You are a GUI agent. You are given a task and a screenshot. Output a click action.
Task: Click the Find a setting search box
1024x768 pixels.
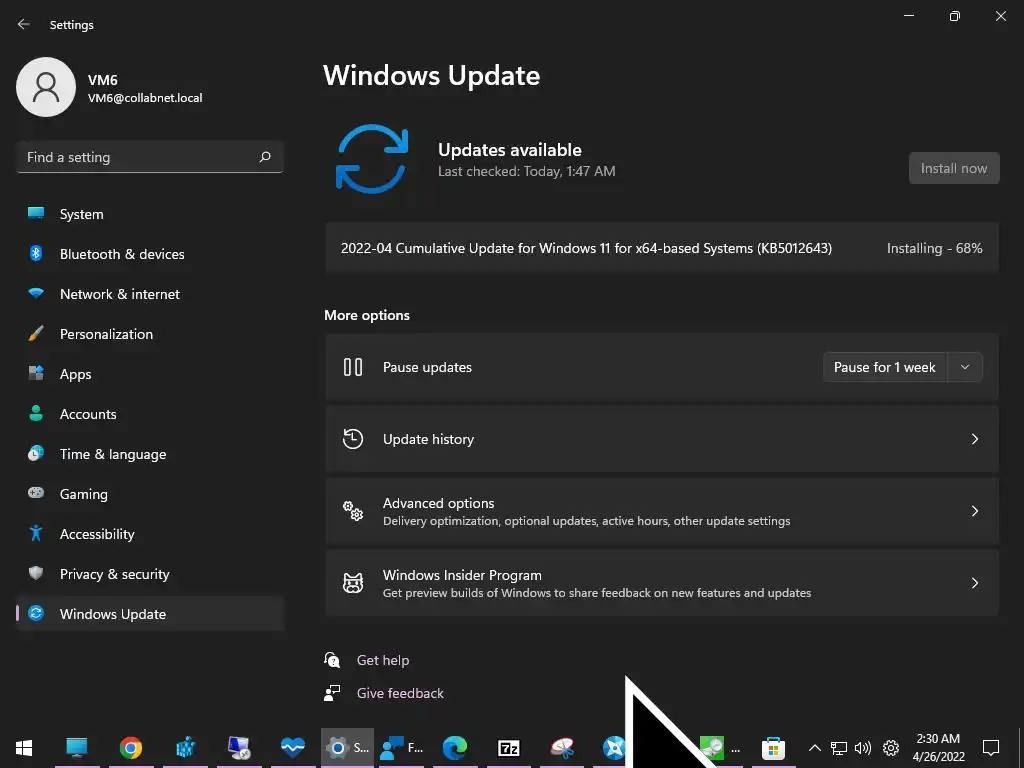tap(150, 157)
